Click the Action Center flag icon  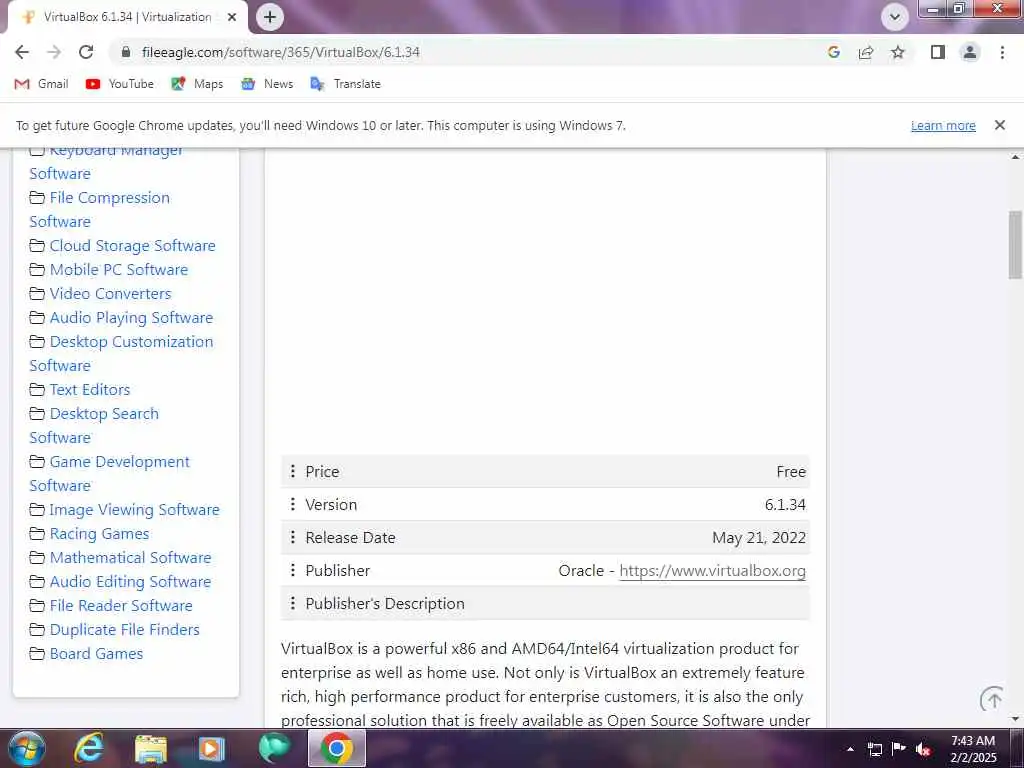[x=899, y=749]
